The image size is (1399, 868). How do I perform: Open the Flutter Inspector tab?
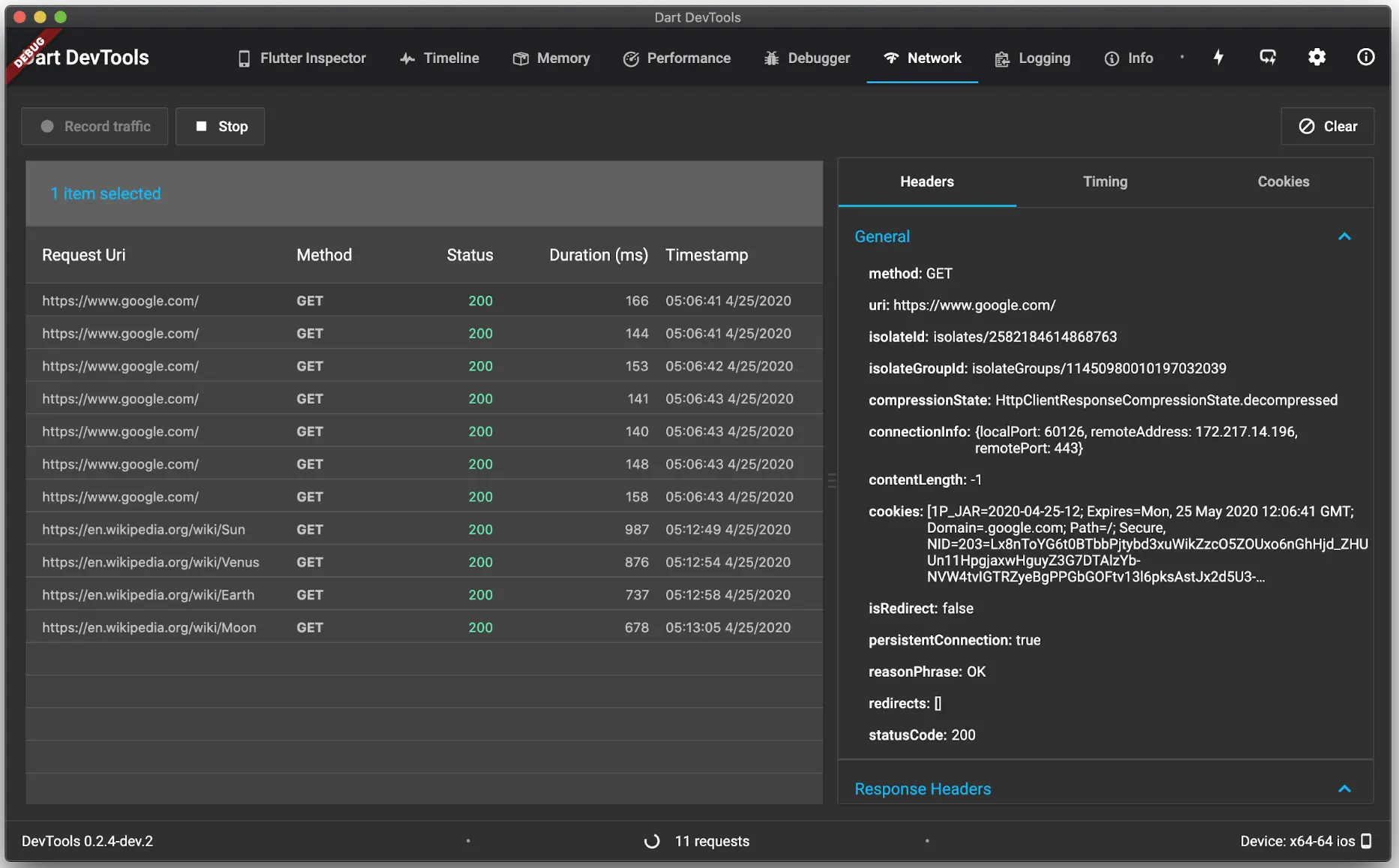[x=302, y=59]
